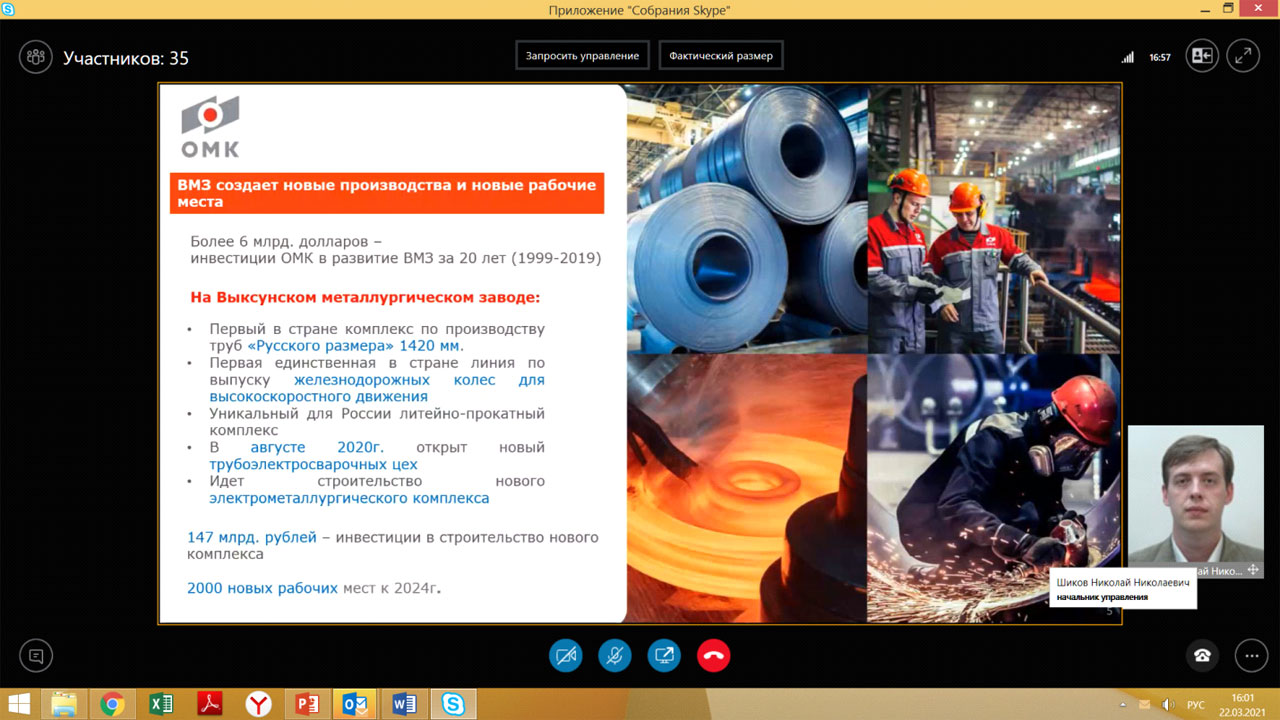Click the steel coils photo
This screenshot has height=720, width=1280.
coord(747,218)
